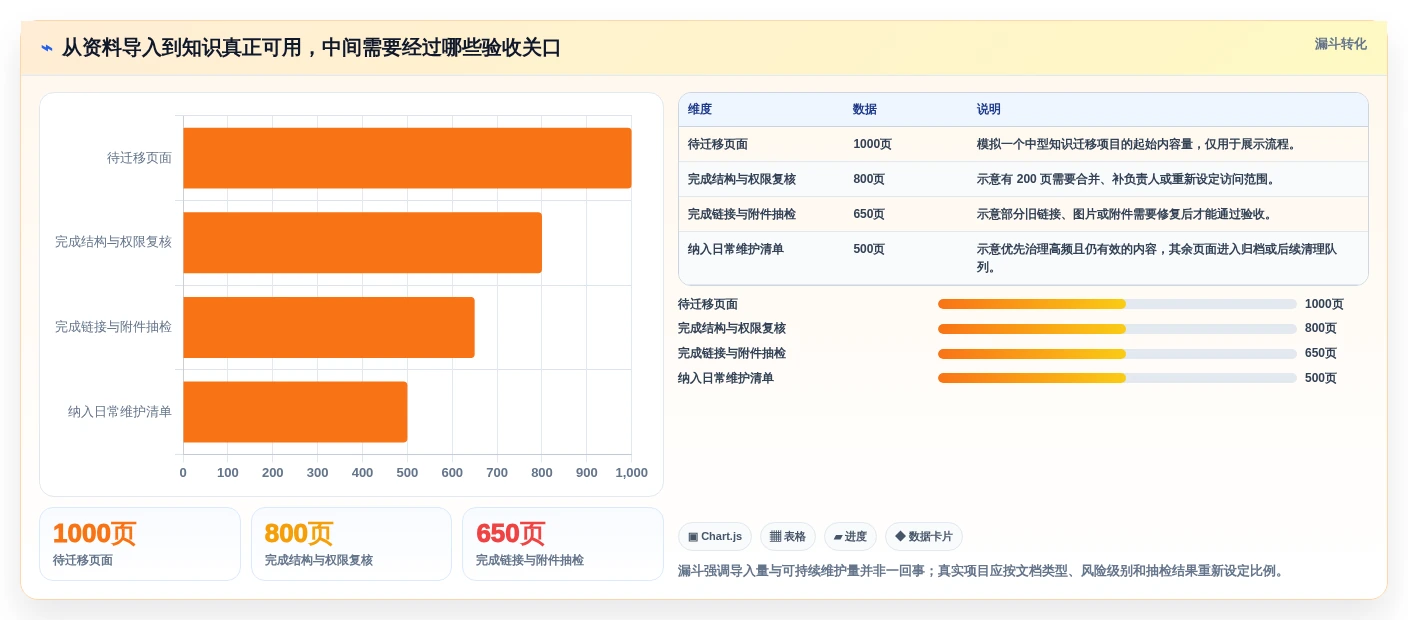The width and height of the screenshot is (1408, 620).
Task: Click the 待迁移页面 bar in the chart
Action: [x=407, y=158]
